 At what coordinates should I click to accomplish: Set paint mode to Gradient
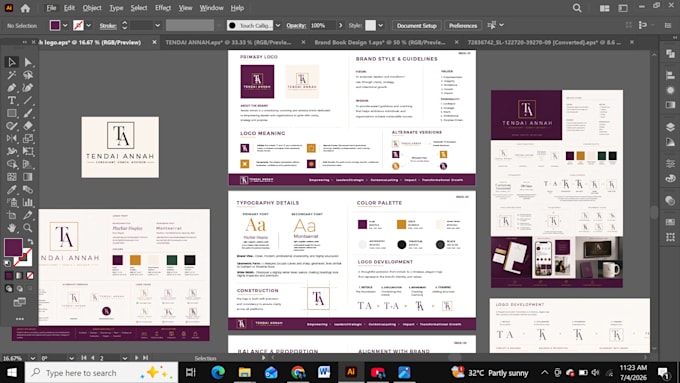20,275
